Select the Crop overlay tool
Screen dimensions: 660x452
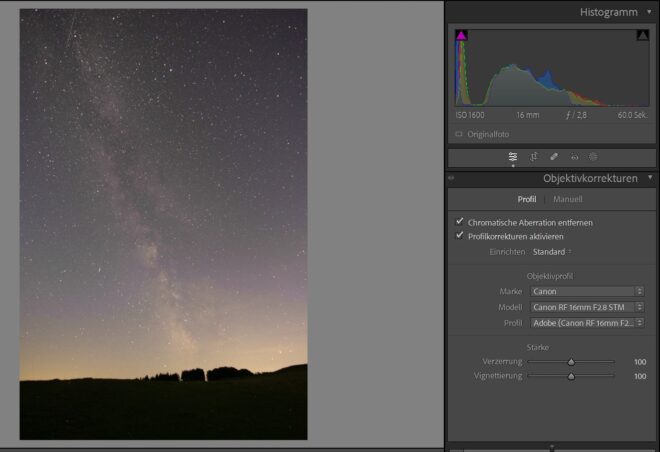pyautogui.click(x=534, y=157)
